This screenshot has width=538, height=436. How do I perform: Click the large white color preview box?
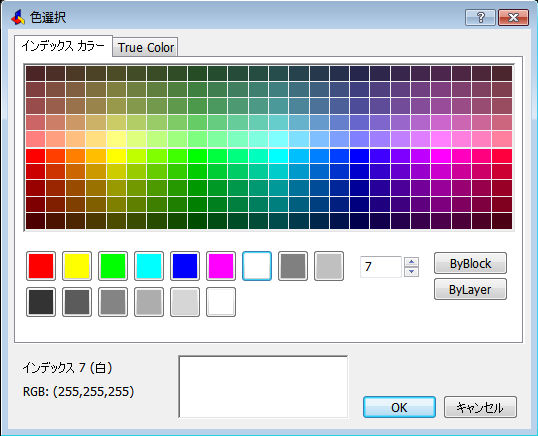pyautogui.click(x=263, y=387)
